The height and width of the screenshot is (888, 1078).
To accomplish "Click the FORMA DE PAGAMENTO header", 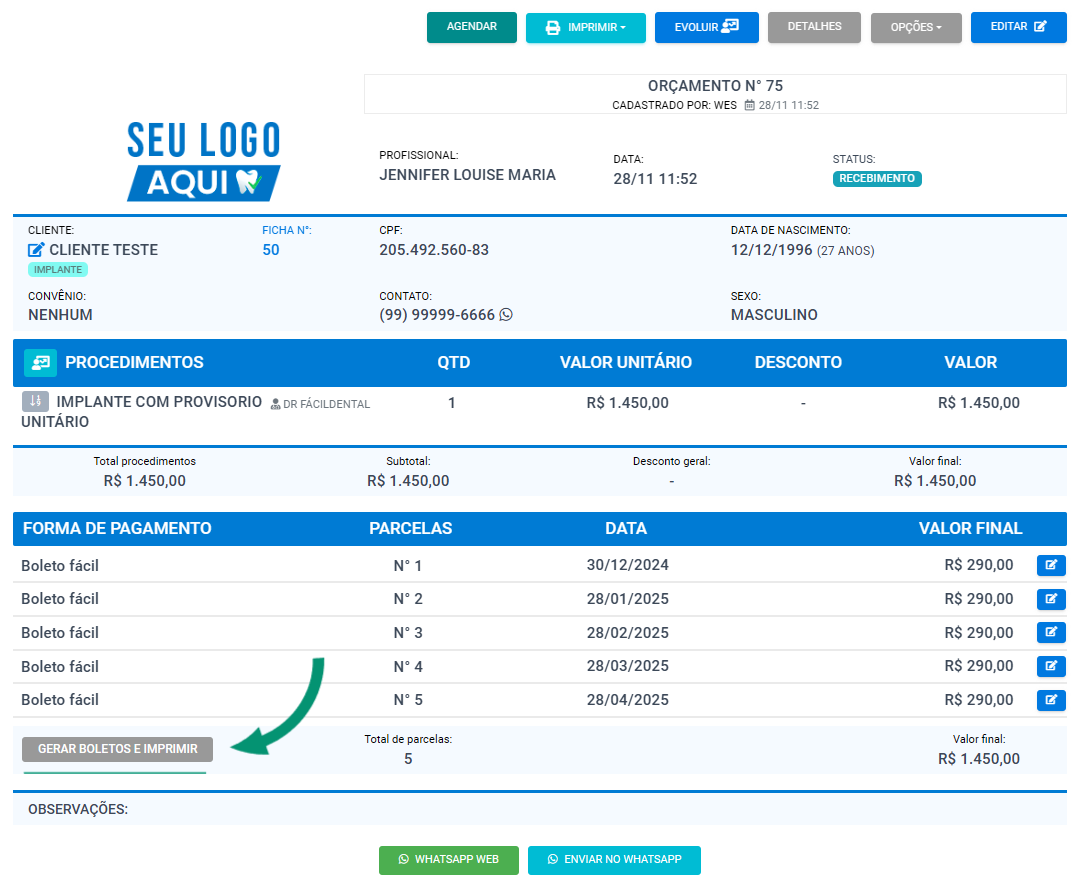I will [117, 528].
